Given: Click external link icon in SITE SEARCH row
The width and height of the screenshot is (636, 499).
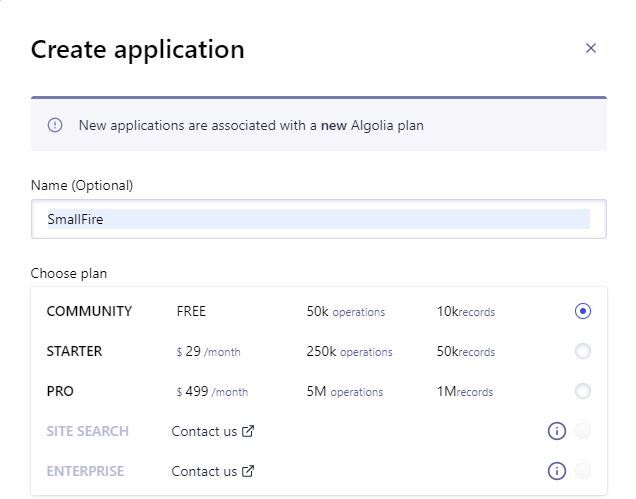Looking at the screenshot, I should tap(248, 431).
